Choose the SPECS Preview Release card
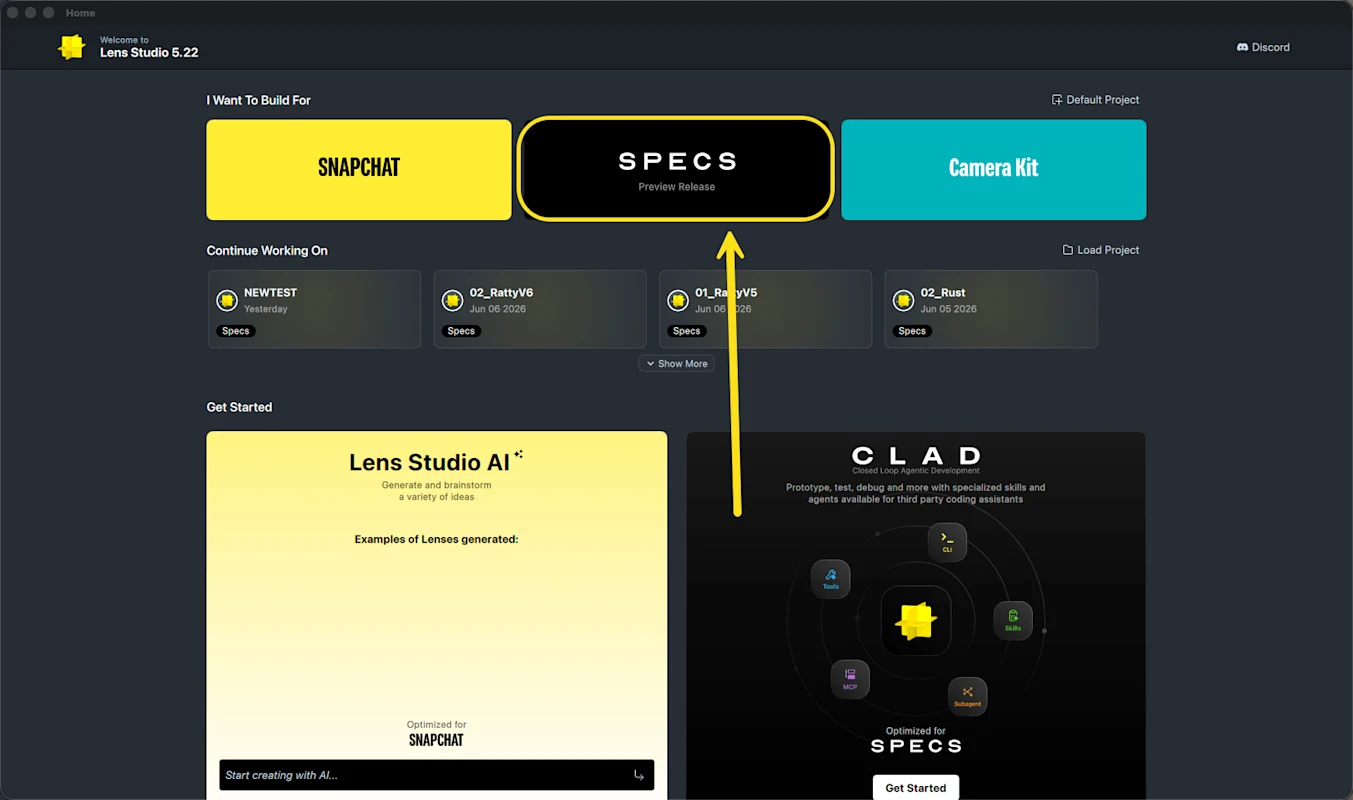Screen dimensions: 1353x800 click(x=676, y=168)
